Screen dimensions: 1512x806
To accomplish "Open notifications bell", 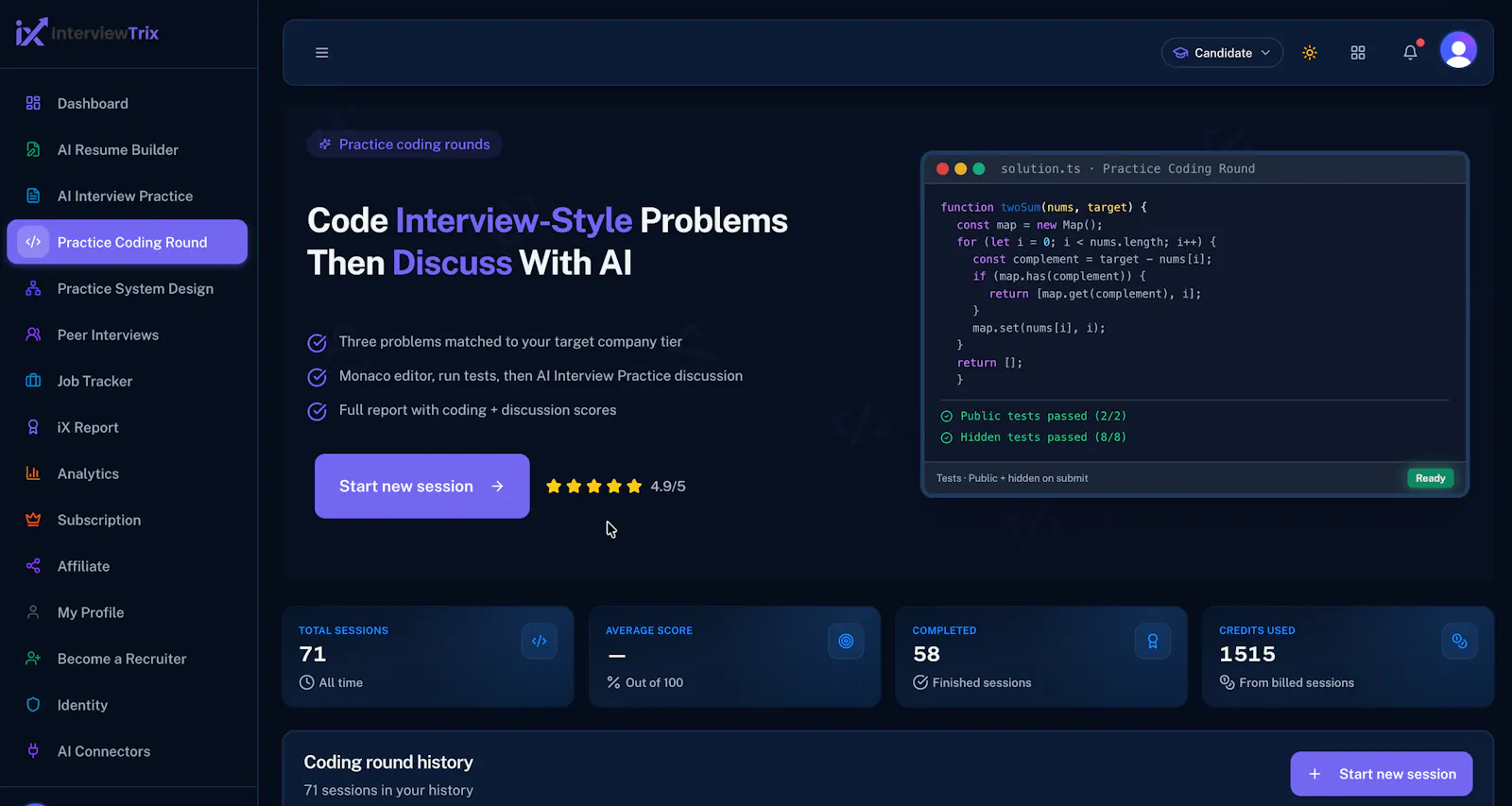I will (x=1410, y=53).
